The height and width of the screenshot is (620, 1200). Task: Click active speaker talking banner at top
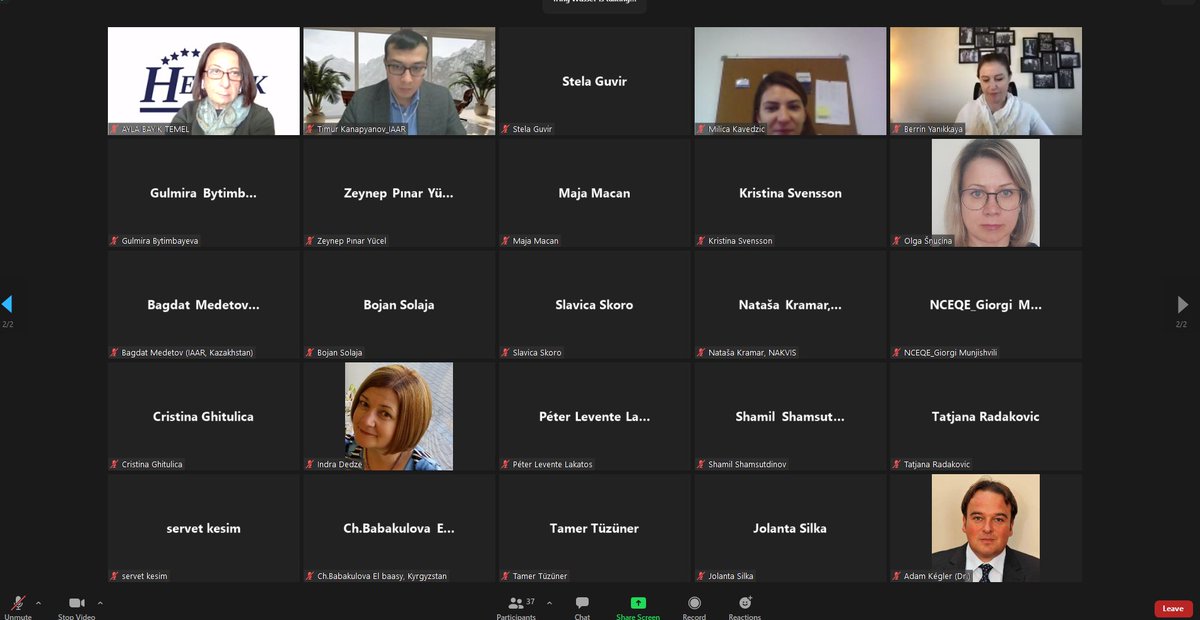[x=595, y=4]
